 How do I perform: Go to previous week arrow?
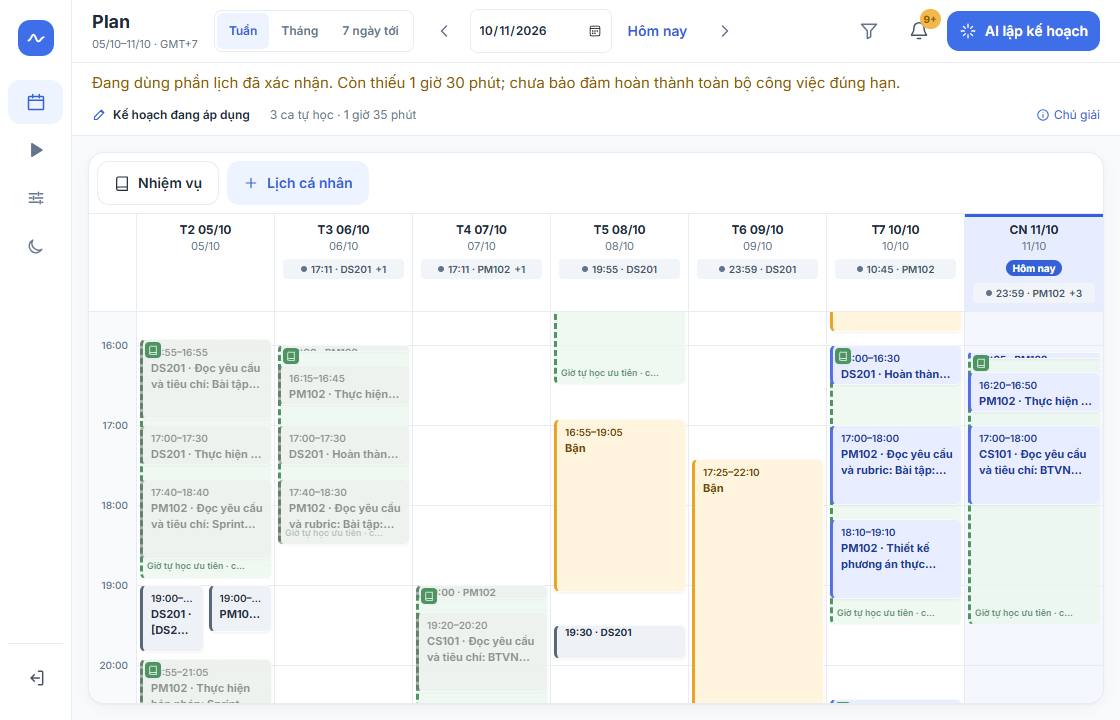click(x=444, y=31)
